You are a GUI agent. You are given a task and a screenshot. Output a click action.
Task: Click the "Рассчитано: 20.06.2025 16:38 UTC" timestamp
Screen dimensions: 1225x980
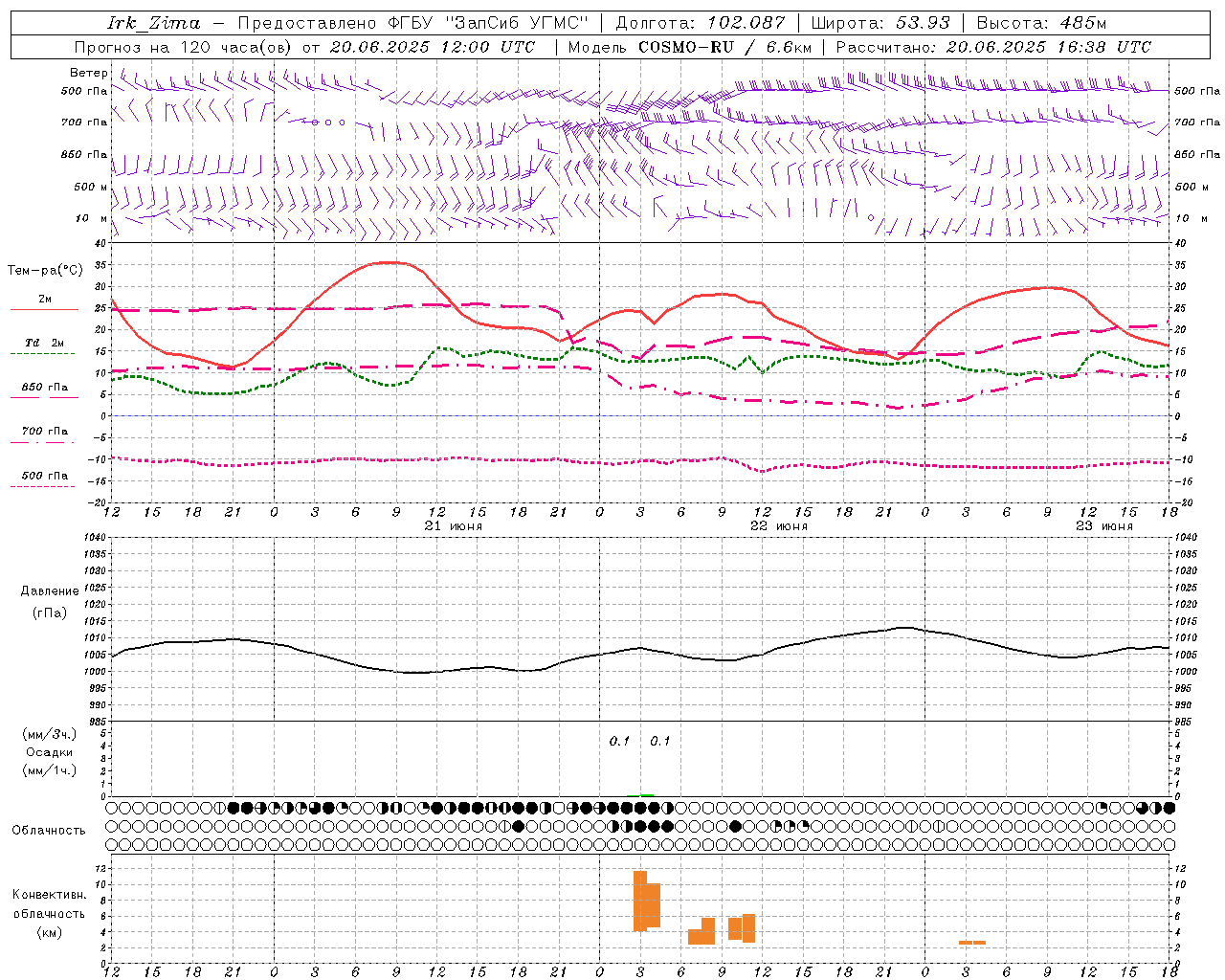pos(993,47)
